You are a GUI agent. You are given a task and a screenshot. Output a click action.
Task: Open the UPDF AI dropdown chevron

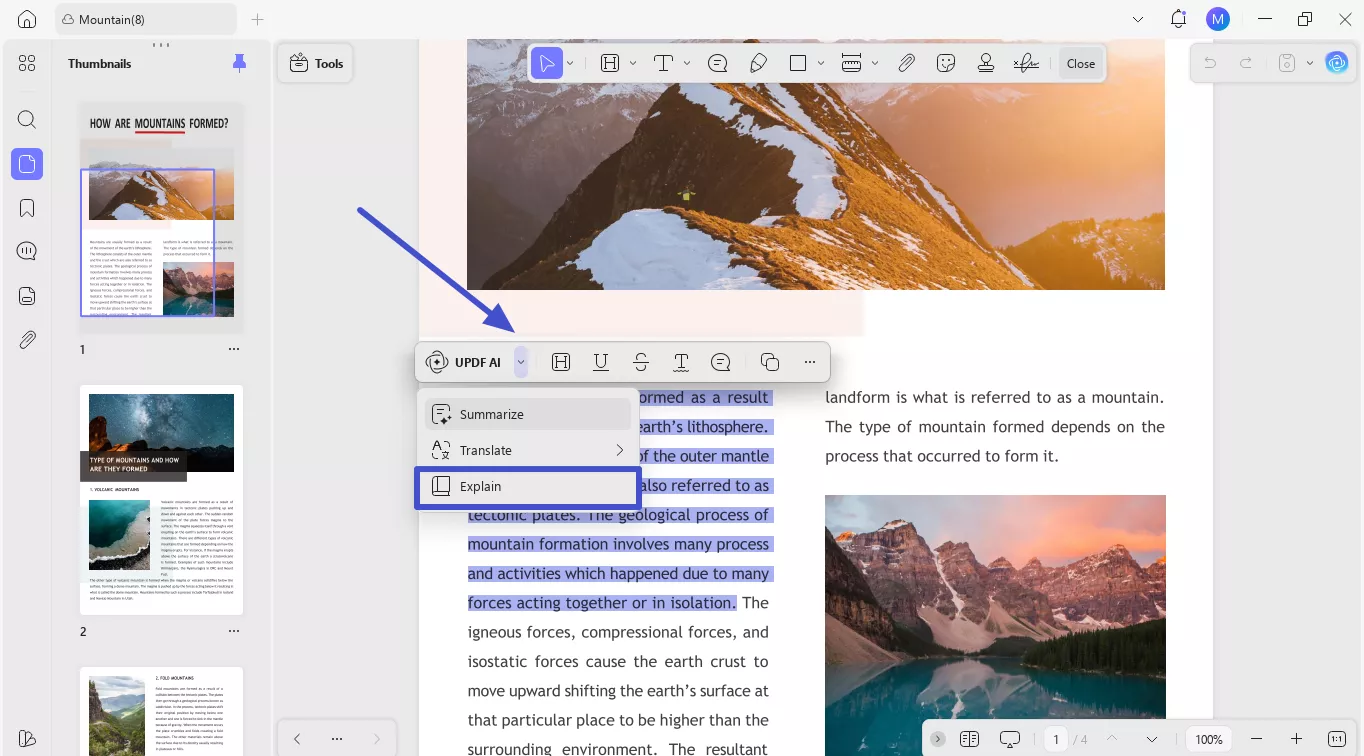(x=521, y=361)
